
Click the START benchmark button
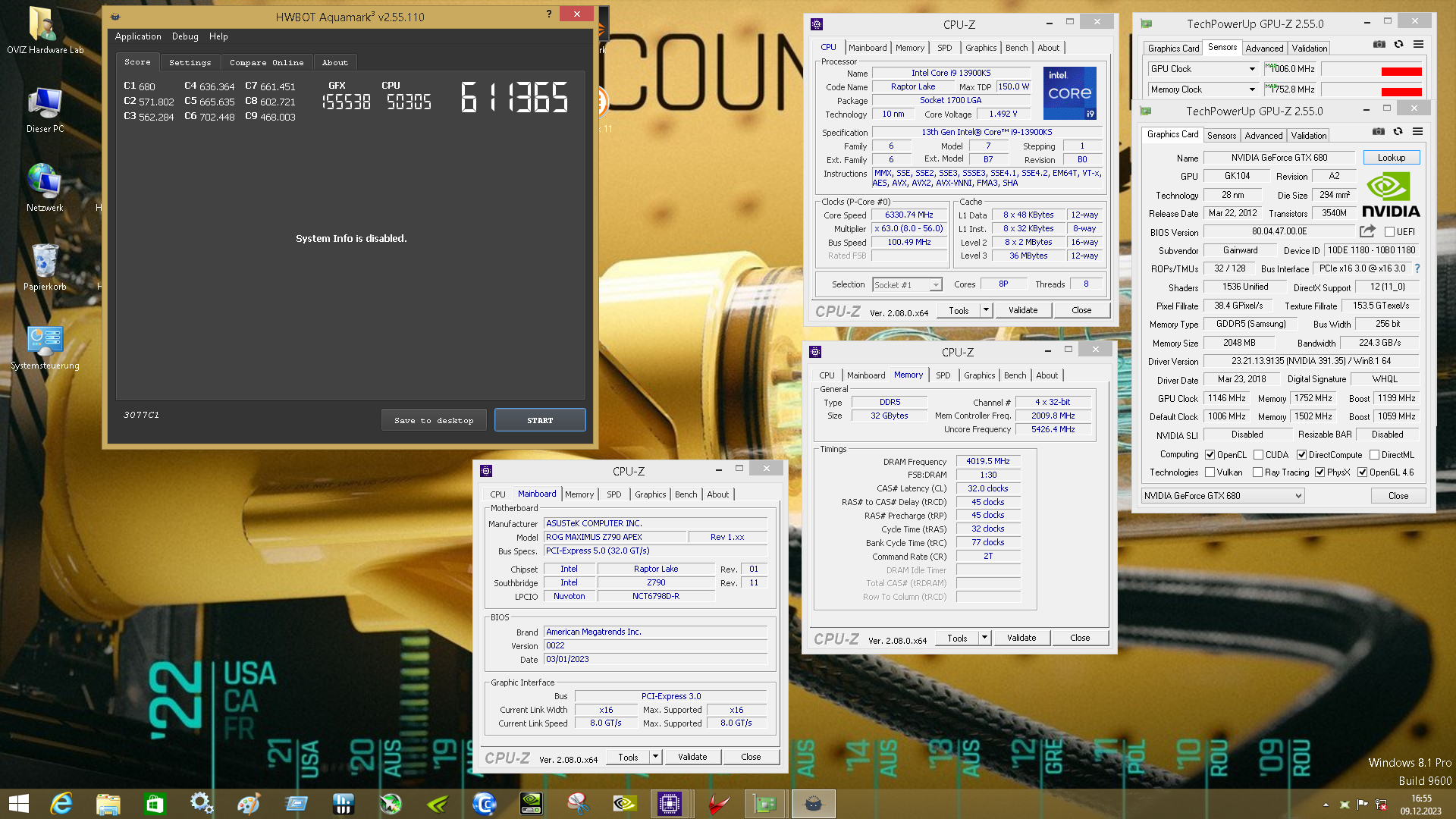click(x=540, y=420)
